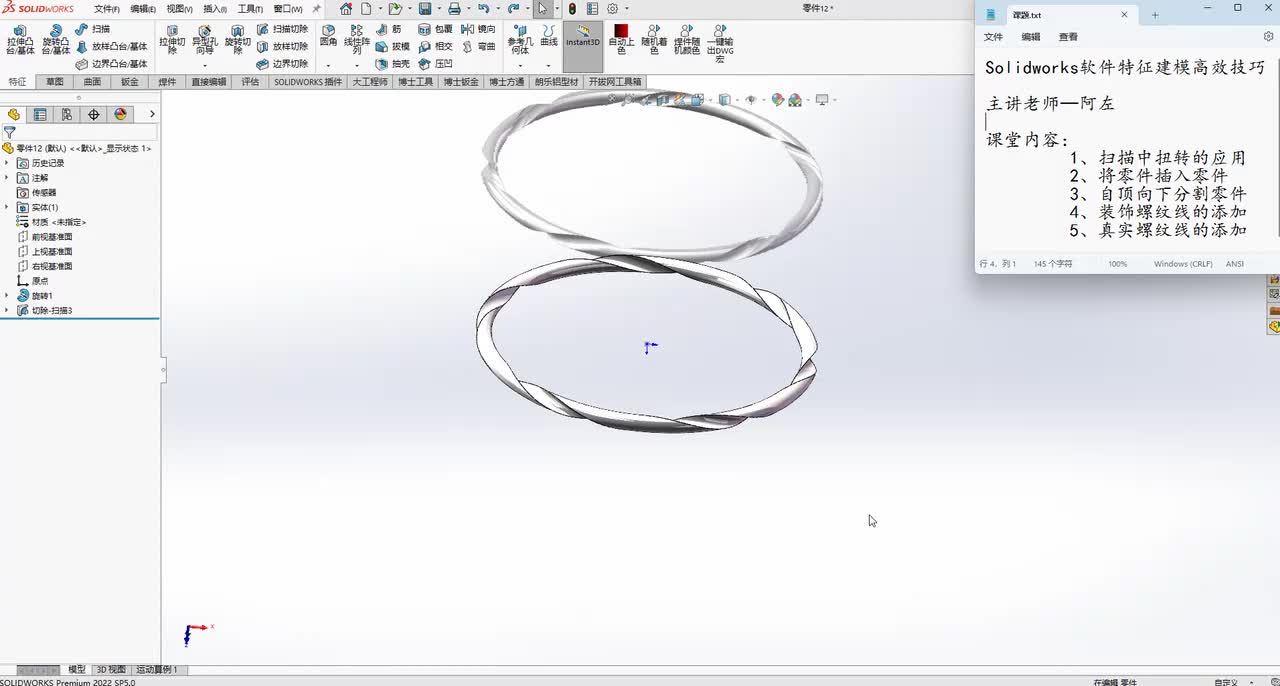Image resolution: width=1280 pixels, height=686 pixels.
Task: Choose the 边界切除 boundary cut tool
Action: pyautogui.click(x=282, y=63)
